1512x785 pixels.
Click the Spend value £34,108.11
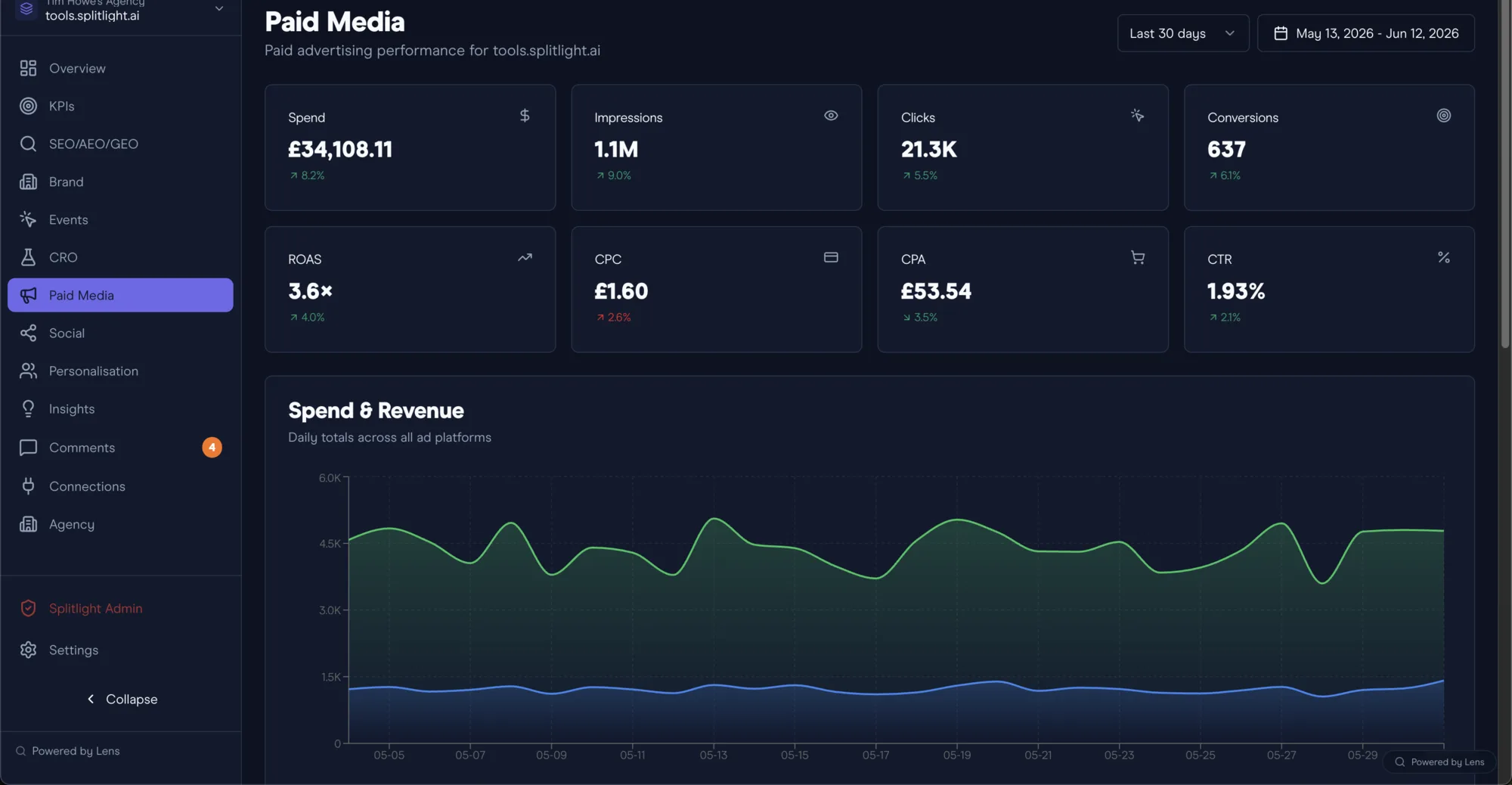click(x=340, y=149)
